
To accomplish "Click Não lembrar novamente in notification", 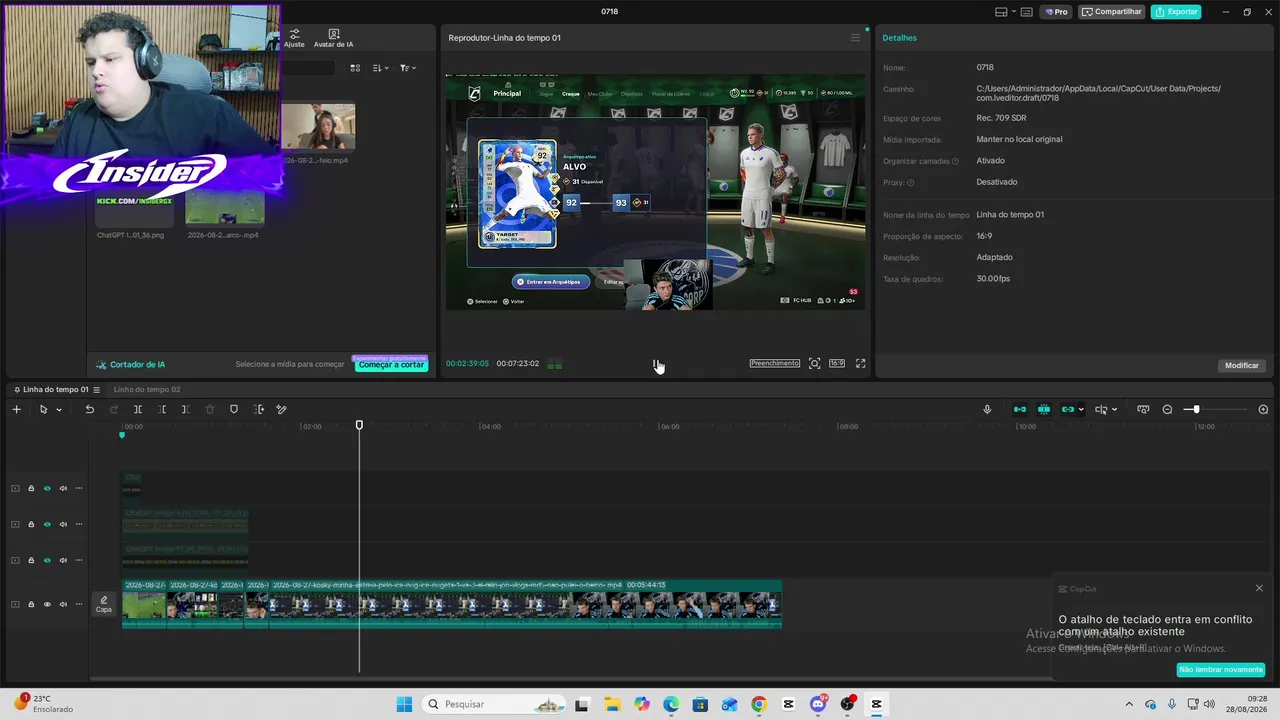I will coord(1221,669).
